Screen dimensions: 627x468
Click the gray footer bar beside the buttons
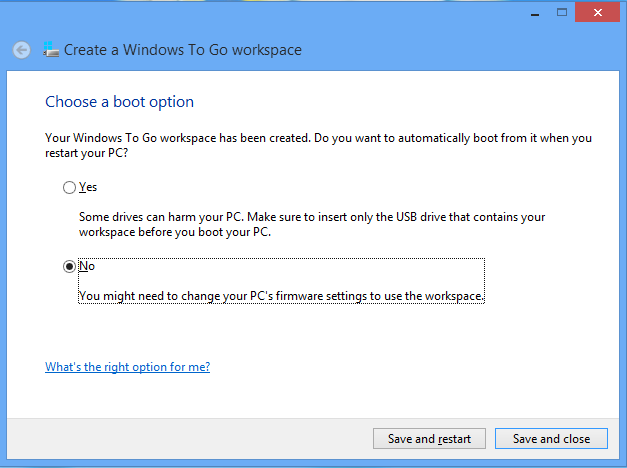200,439
